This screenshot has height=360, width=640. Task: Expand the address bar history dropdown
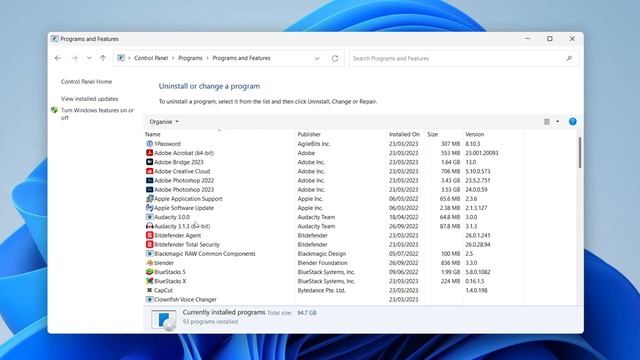point(317,58)
